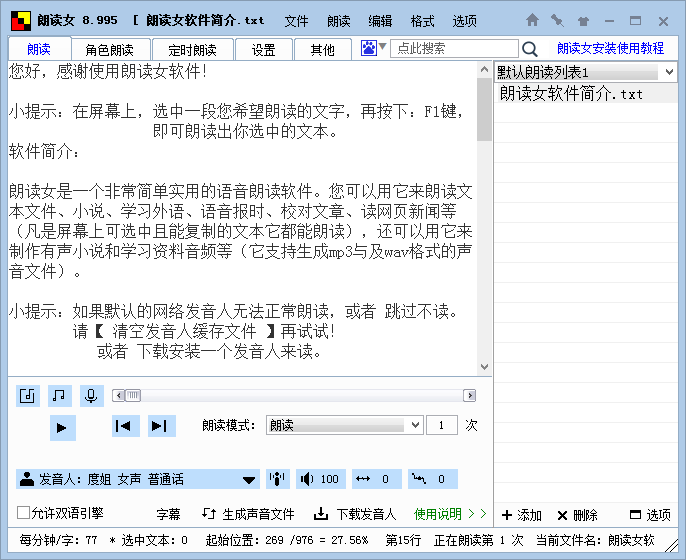Click the 生成声音文件 convert icon

click(209, 513)
